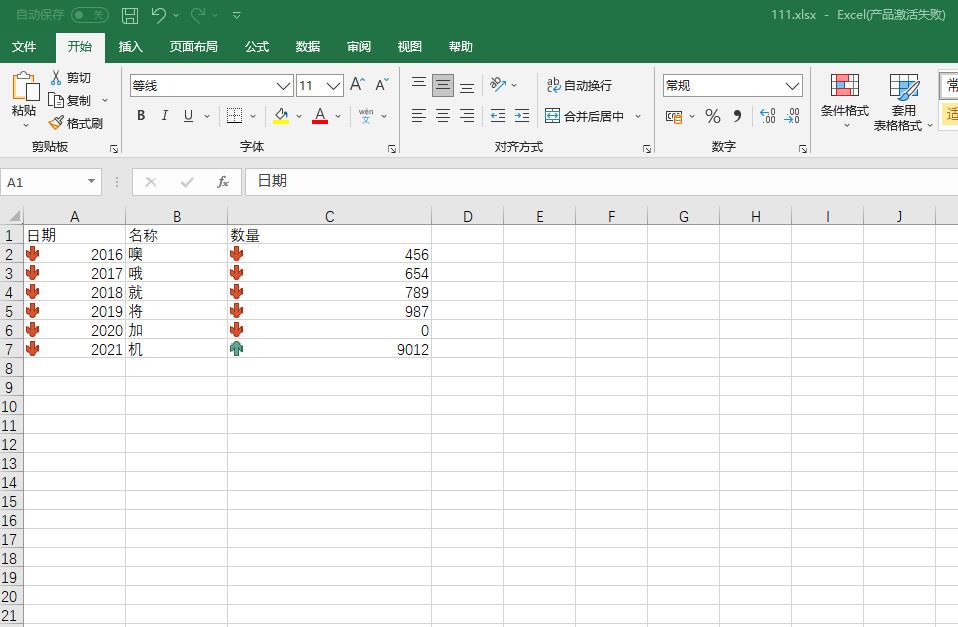Viewport: 958px width, 627px height.
Task: Click Merge and Center (合并后居中) button
Action: click(585, 117)
